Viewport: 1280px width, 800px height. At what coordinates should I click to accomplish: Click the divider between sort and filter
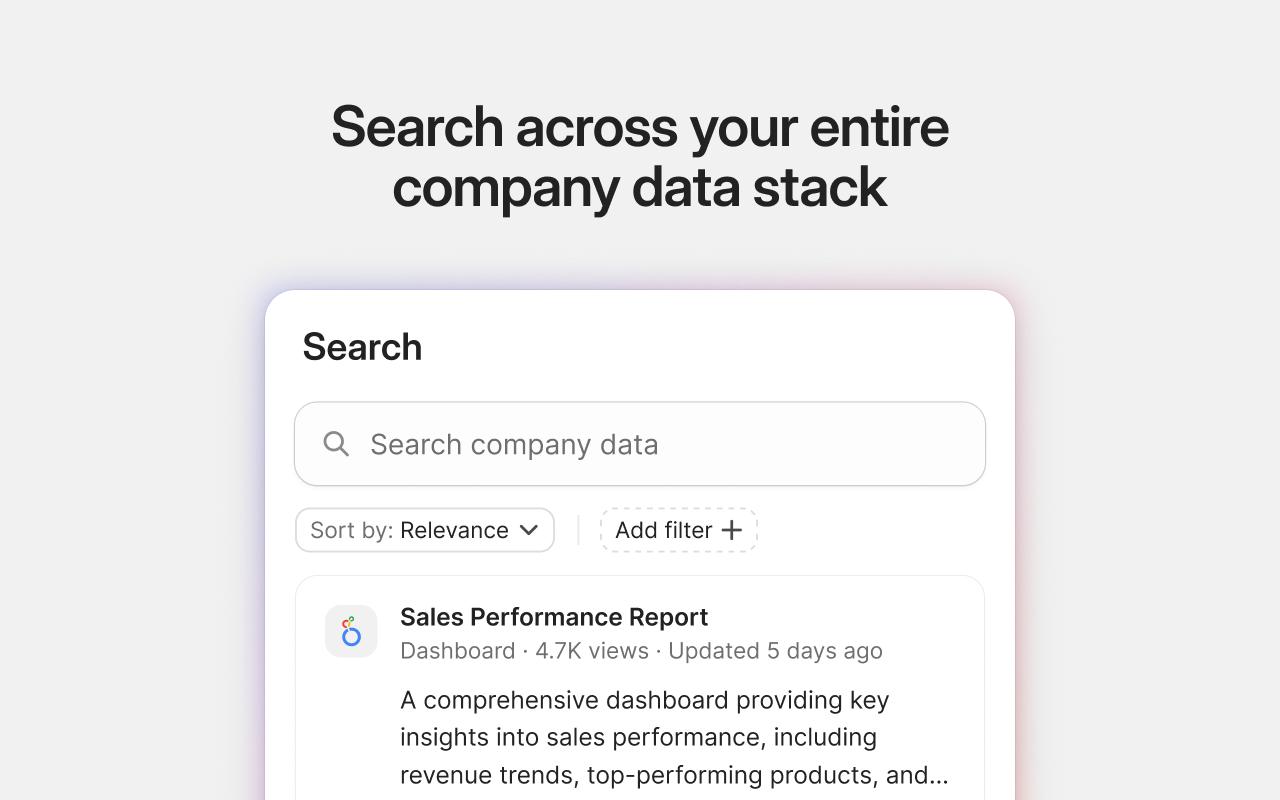578,530
